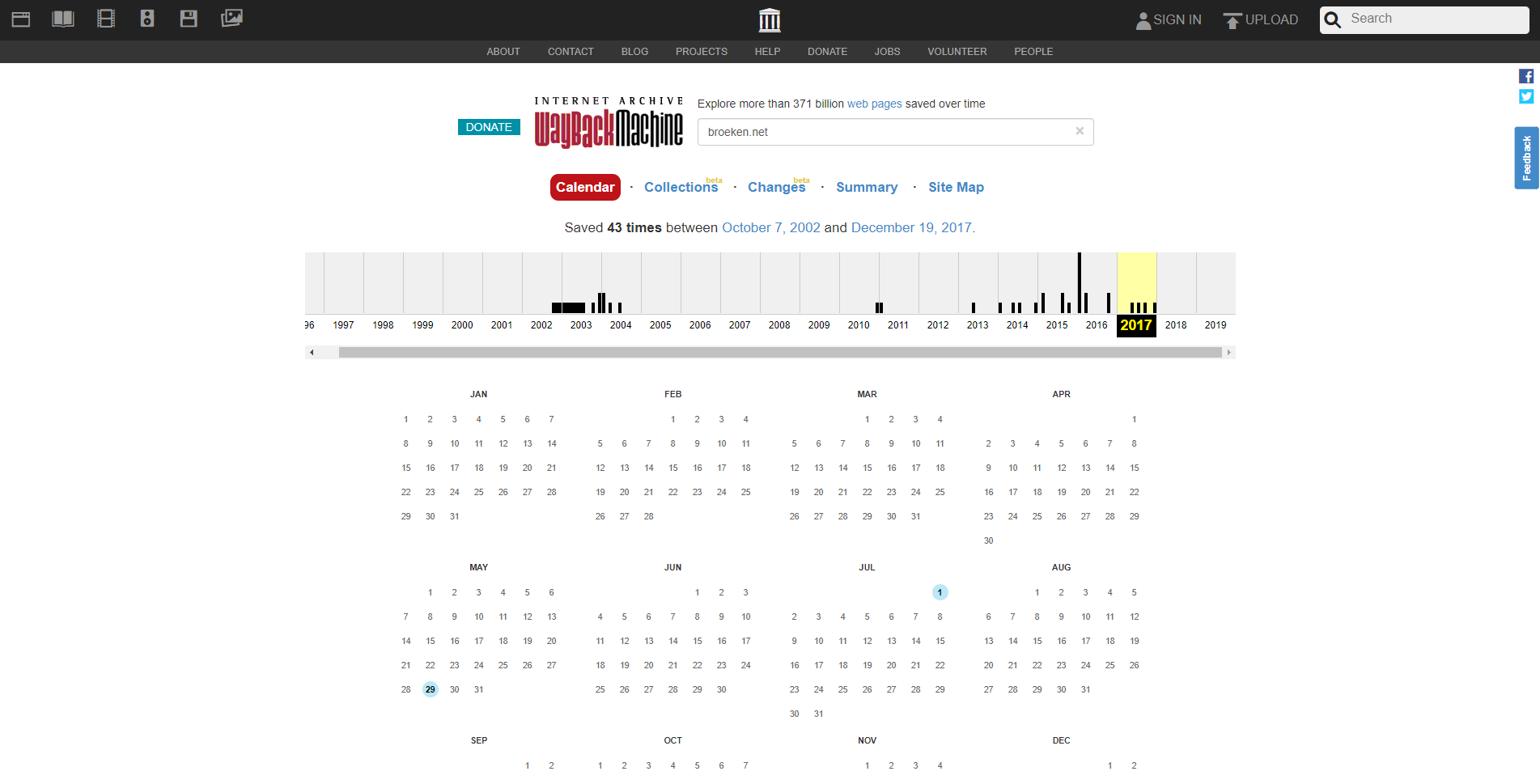Open the Audio speaker icon

pos(147,19)
